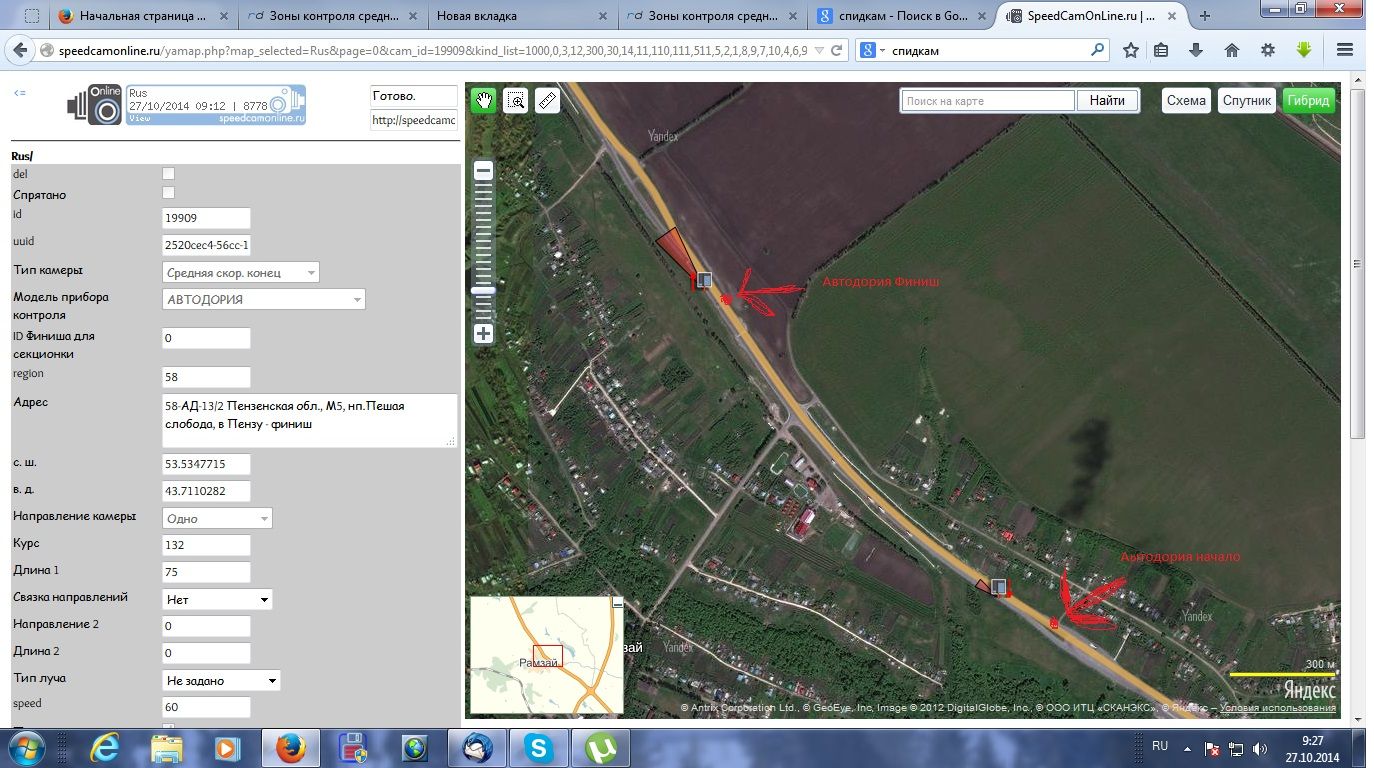Viewport: 1374px width, 768px height.
Task: Focus the Поиск на карте search field
Action: 988,101
